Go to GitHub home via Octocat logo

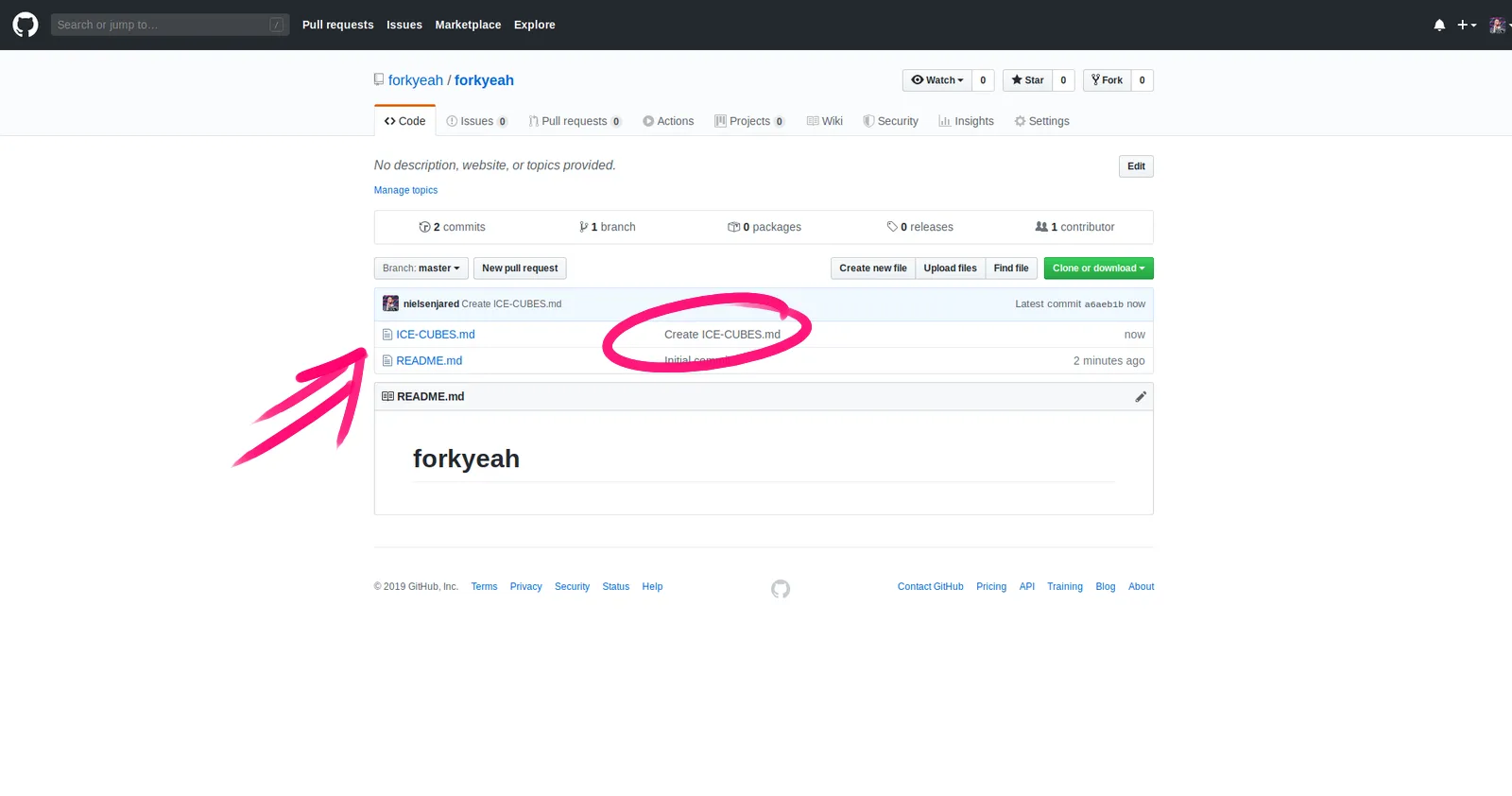pyautogui.click(x=26, y=25)
